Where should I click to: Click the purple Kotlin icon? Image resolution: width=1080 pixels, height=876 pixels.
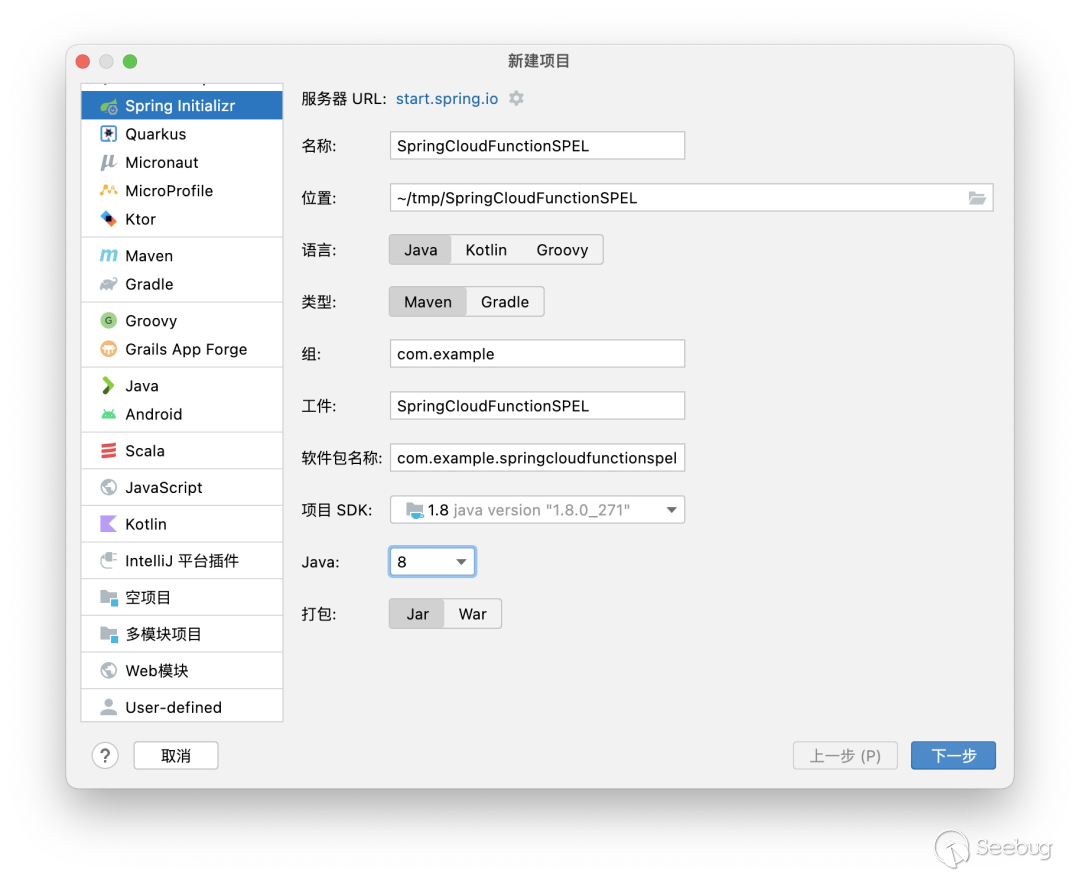point(109,524)
